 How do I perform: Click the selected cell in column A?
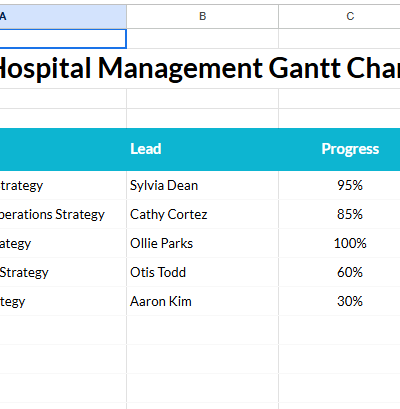click(x=63, y=39)
